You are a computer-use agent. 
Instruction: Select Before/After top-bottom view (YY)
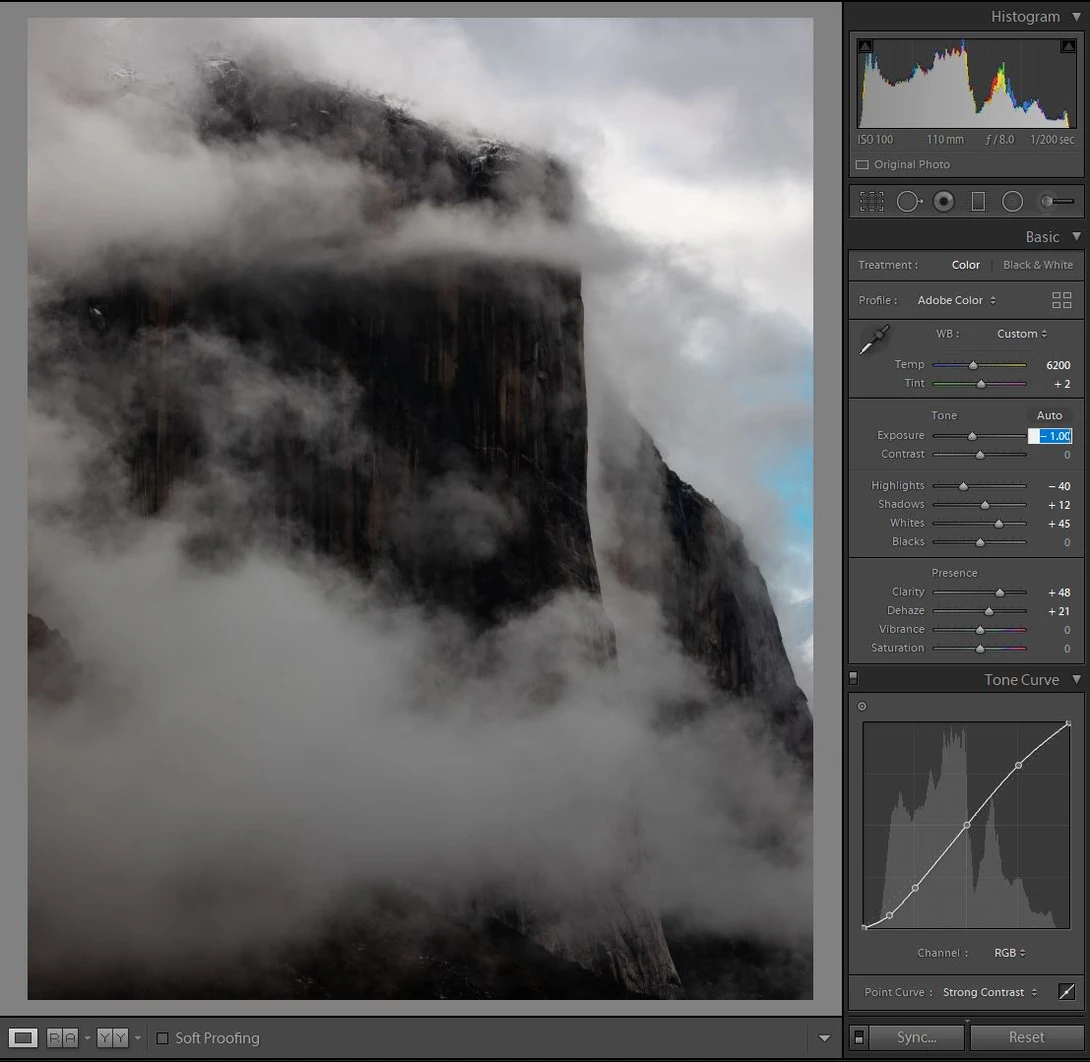(x=112, y=1038)
